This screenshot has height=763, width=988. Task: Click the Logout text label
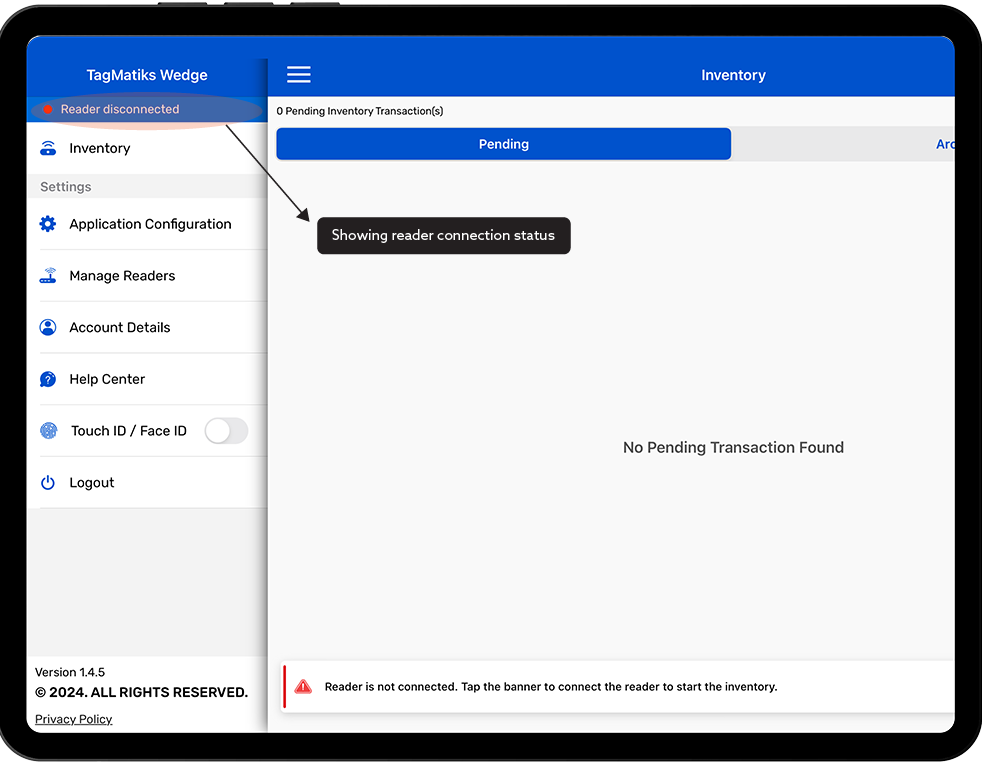92,483
